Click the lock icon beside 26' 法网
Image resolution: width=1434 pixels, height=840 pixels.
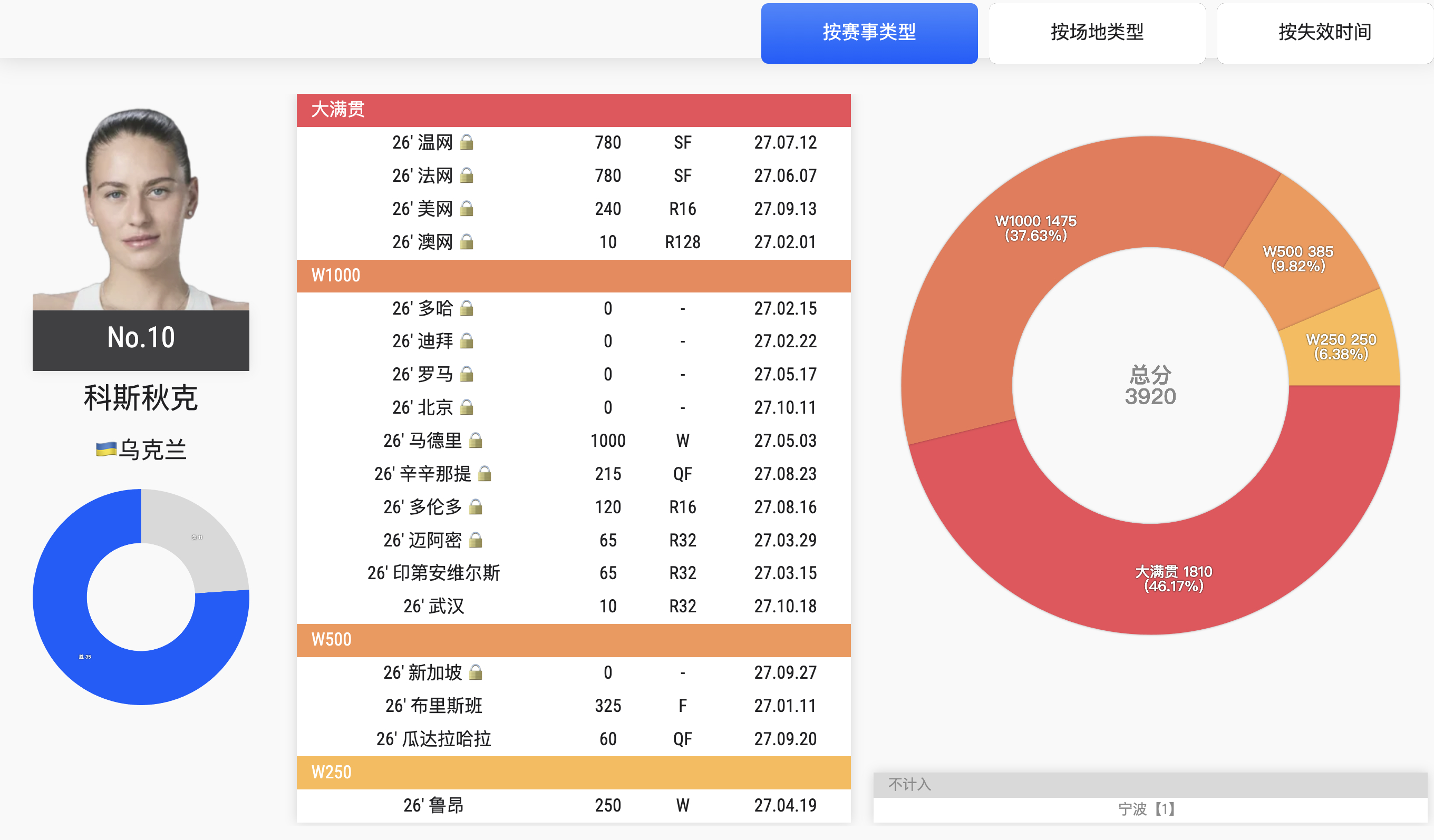[467, 175]
